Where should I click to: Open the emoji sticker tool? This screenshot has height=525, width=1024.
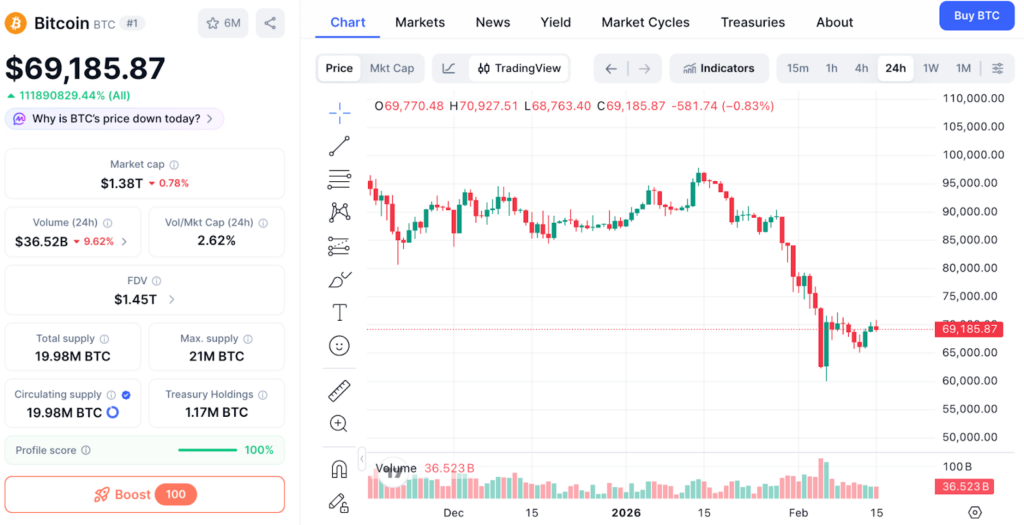coord(339,346)
